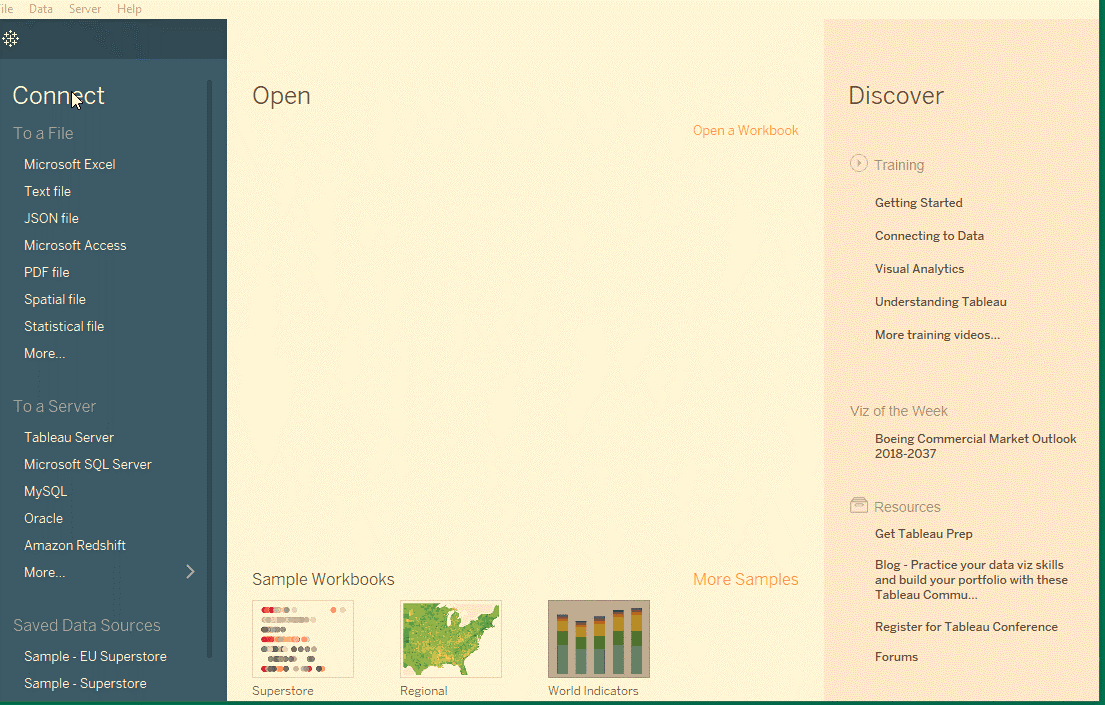
Task: Connect to Oracle
Action: [x=44, y=518]
